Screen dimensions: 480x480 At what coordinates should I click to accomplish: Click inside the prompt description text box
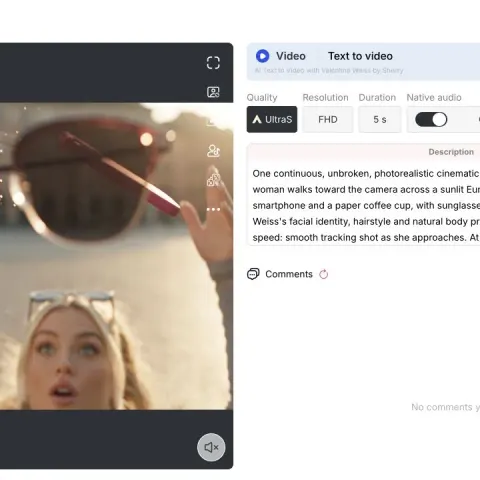[x=363, y=205]
